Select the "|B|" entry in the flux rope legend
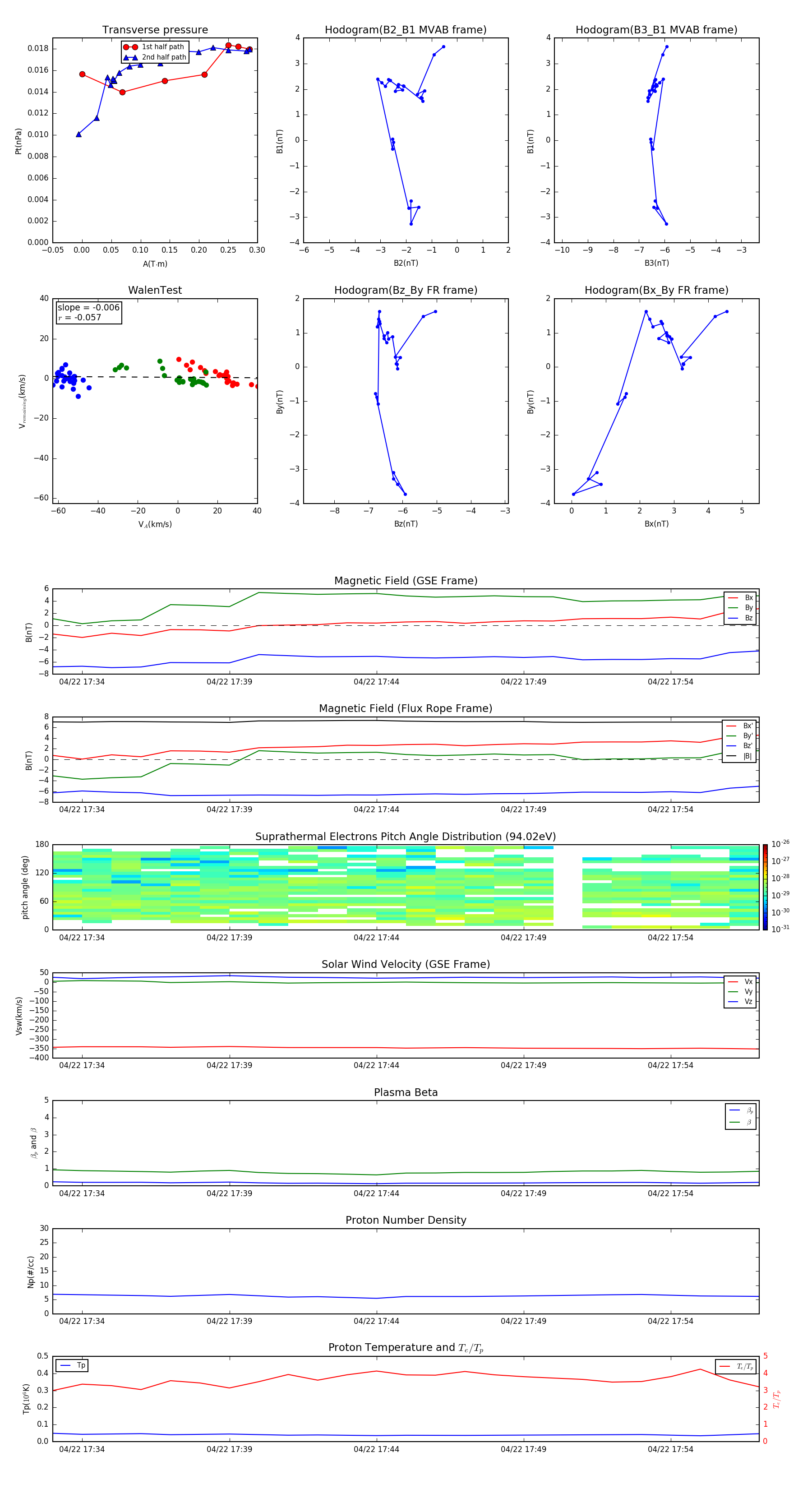The height and width of the screenshot is (1489, 812). click(739, 756)
